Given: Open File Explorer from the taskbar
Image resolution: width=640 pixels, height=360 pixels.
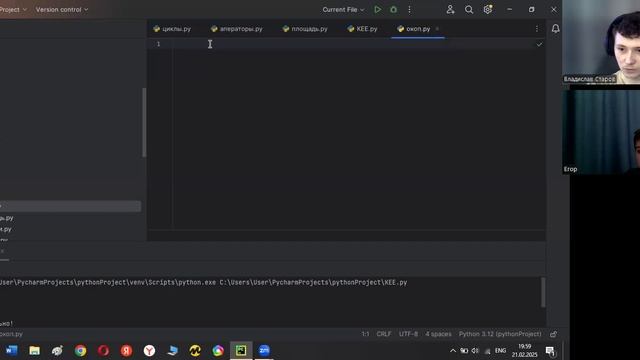Looking at the screenshot, I should [x=34, y=350].
